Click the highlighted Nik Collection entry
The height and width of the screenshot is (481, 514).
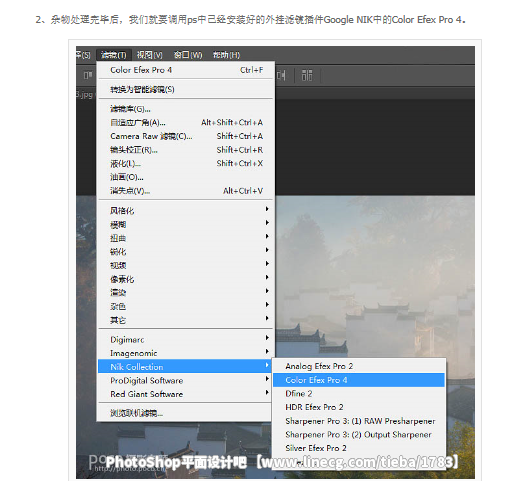185,366
